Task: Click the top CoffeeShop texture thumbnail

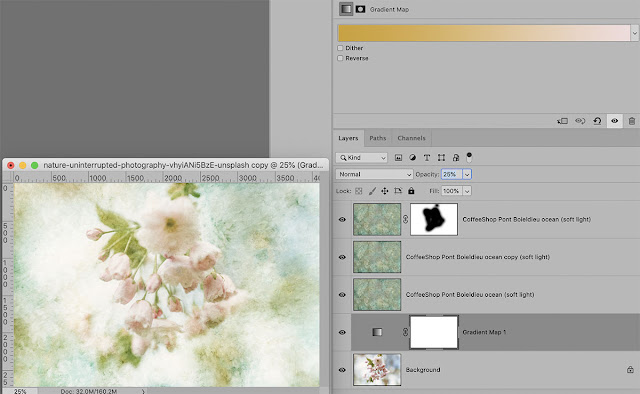Action: pyautogui.click(x=377, y=219)
